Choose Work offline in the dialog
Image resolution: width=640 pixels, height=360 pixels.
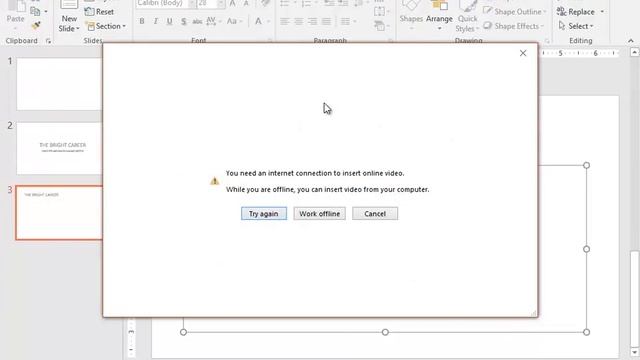pyautogui.click(x=319, y=213)
